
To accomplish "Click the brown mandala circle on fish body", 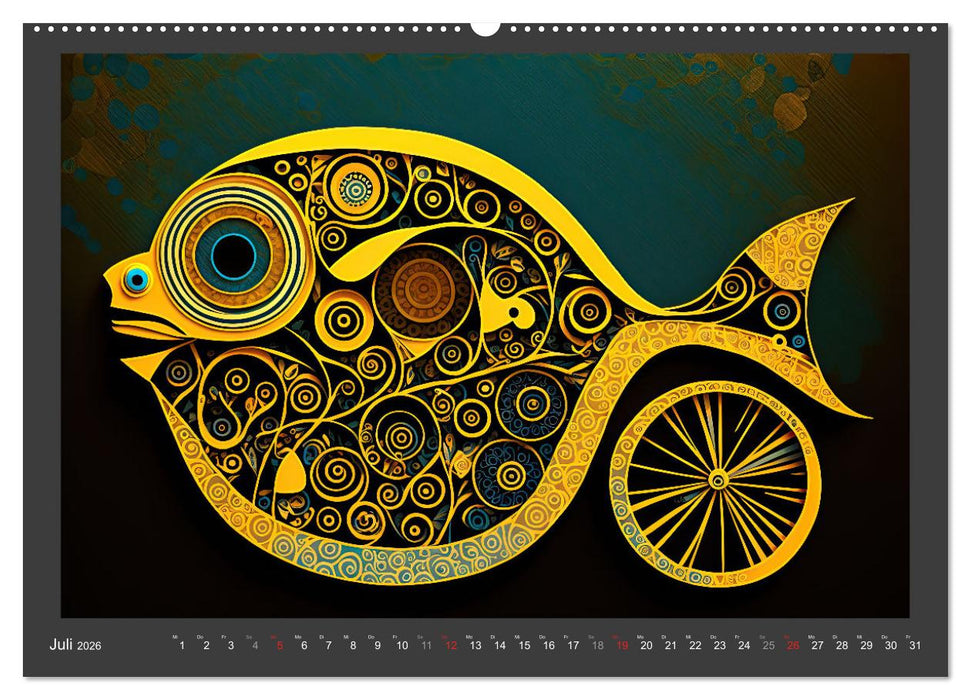I will (x=421, y=290).
